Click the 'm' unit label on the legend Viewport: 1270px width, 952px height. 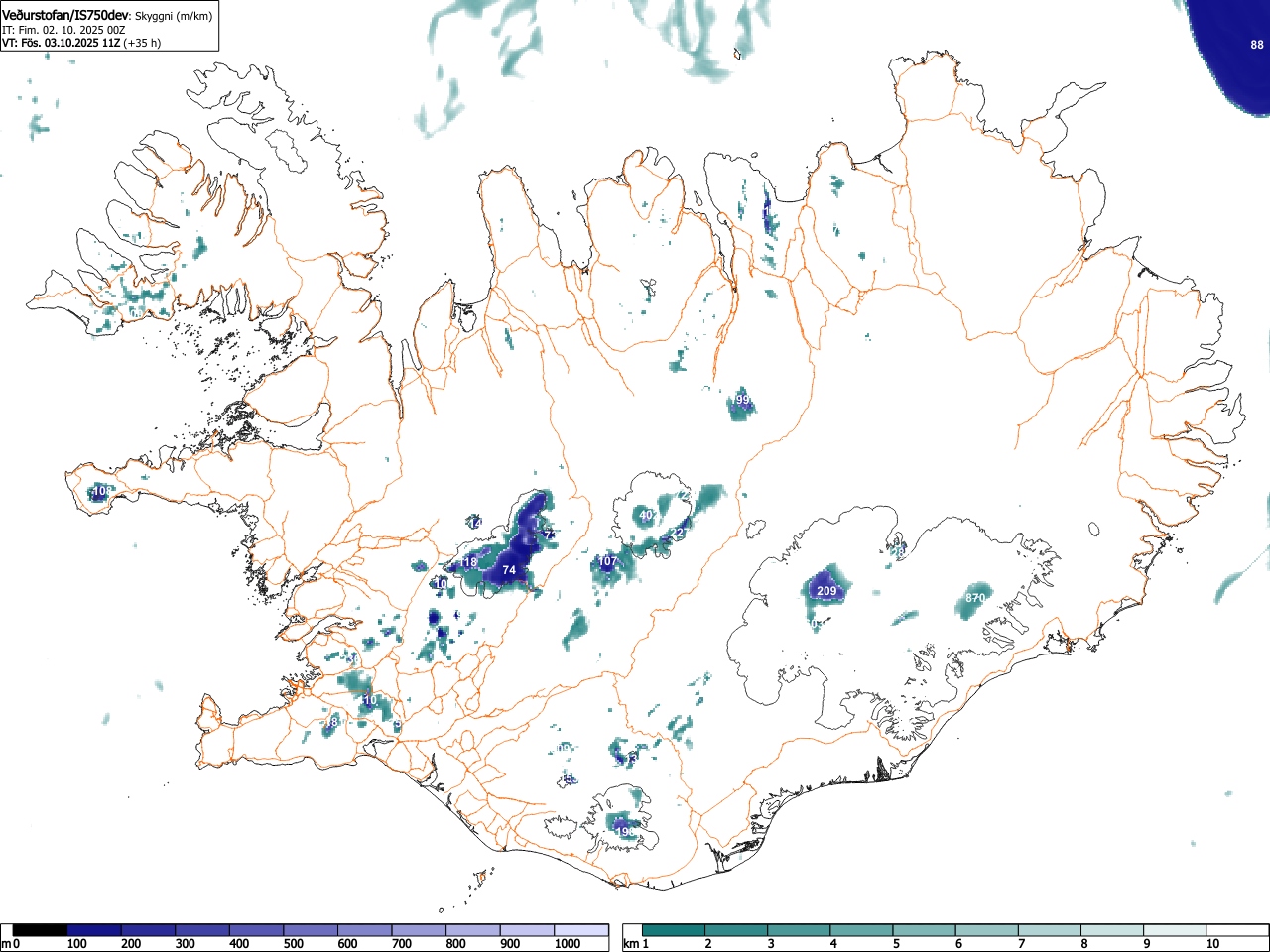(6, 944)
